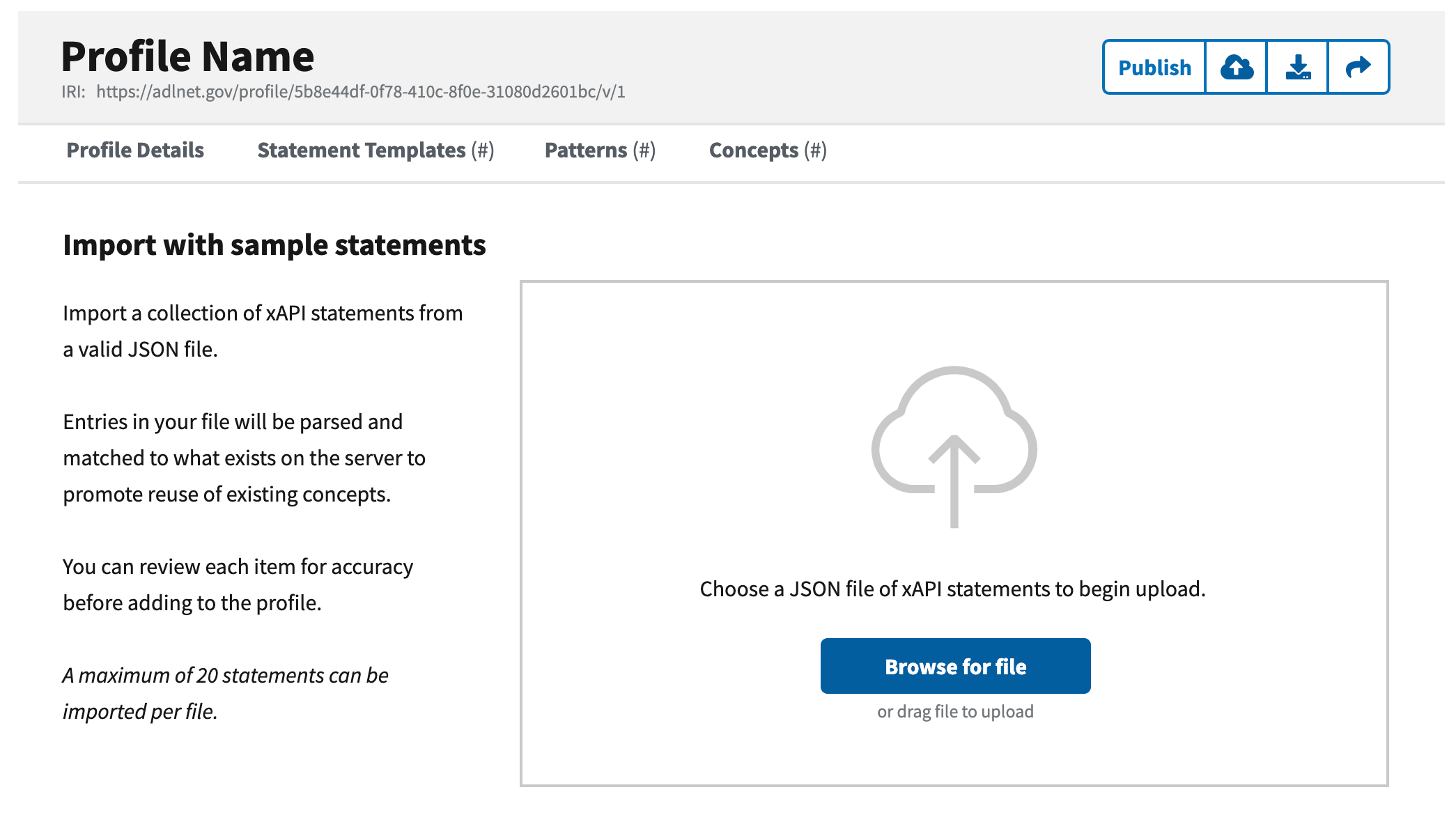Click the download profile icon
This screenshot has width=1456, height=822.
[x=1298, y=68]
